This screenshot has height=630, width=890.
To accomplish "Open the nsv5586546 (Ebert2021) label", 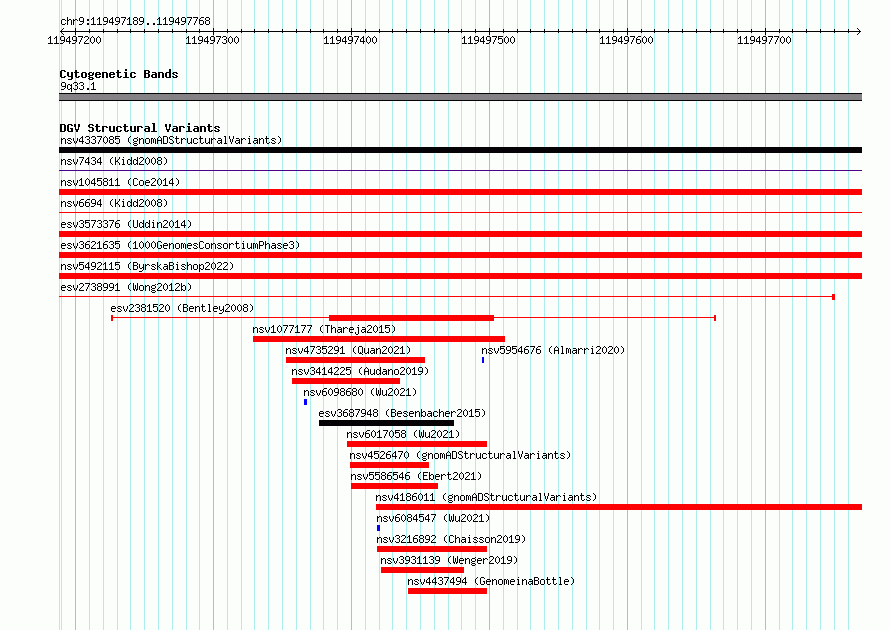I will point(416,476).
